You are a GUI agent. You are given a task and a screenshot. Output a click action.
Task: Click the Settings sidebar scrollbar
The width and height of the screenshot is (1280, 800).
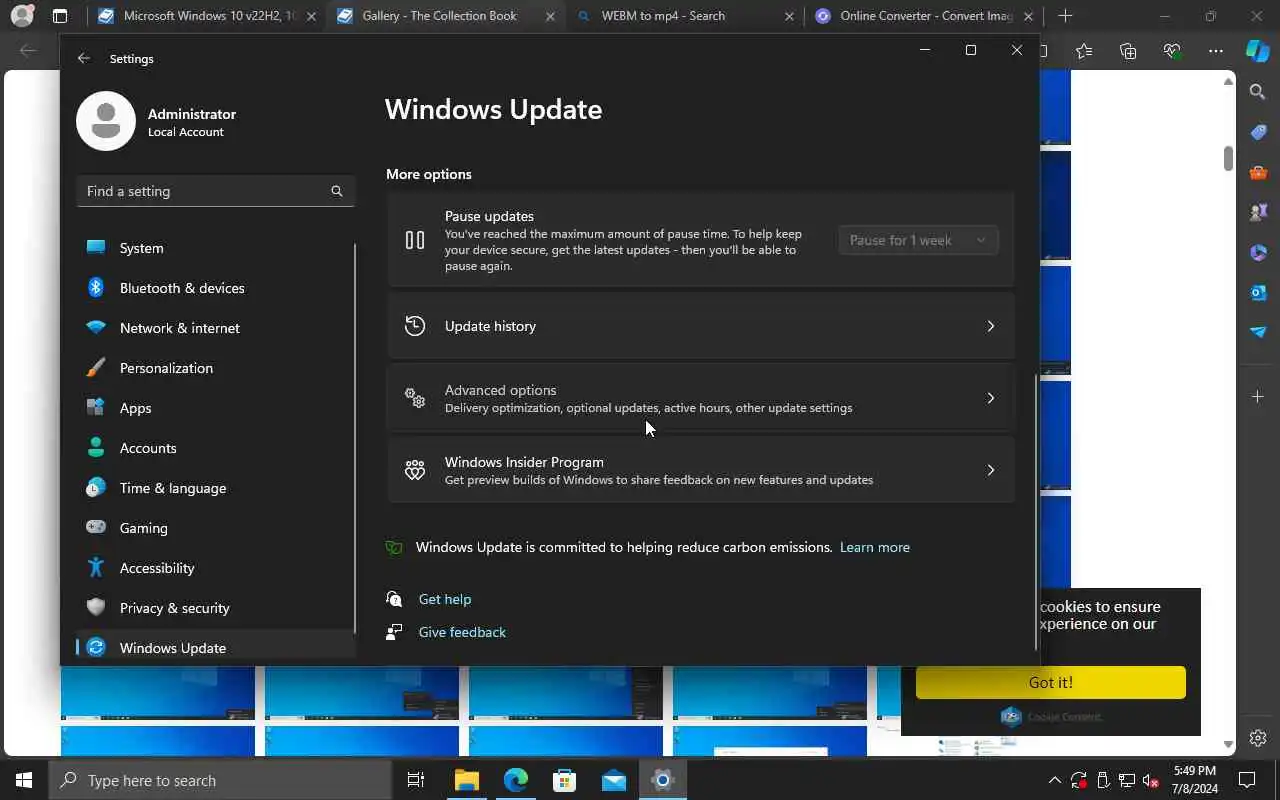(x=355, y=437)
